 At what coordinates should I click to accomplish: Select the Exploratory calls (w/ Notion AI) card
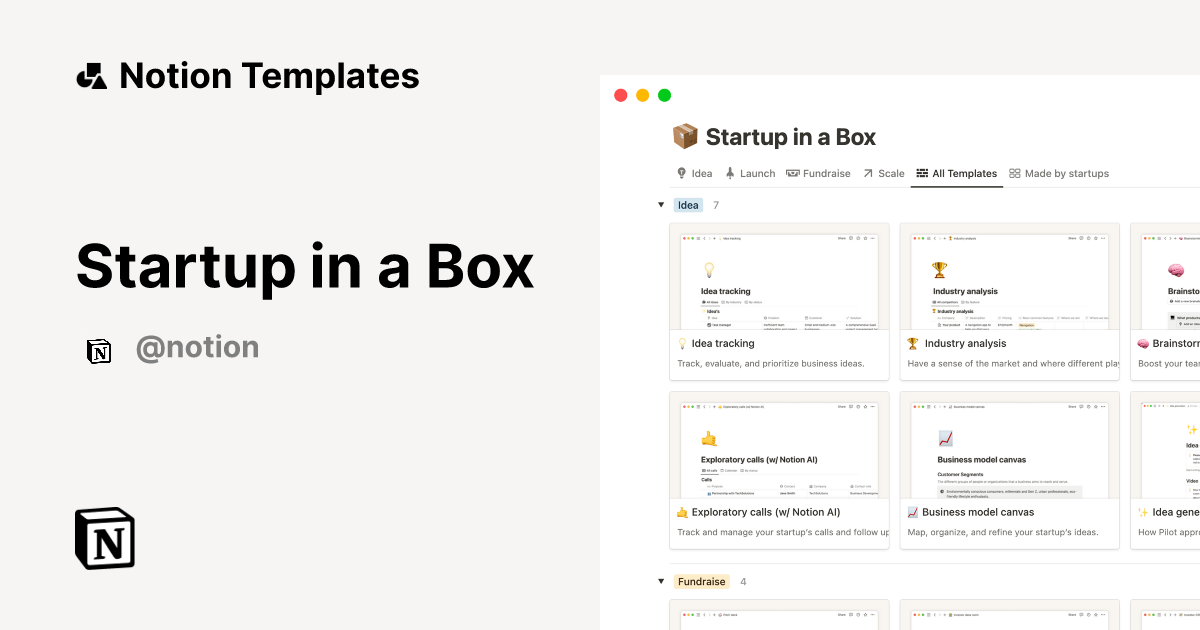click(779, 470)
